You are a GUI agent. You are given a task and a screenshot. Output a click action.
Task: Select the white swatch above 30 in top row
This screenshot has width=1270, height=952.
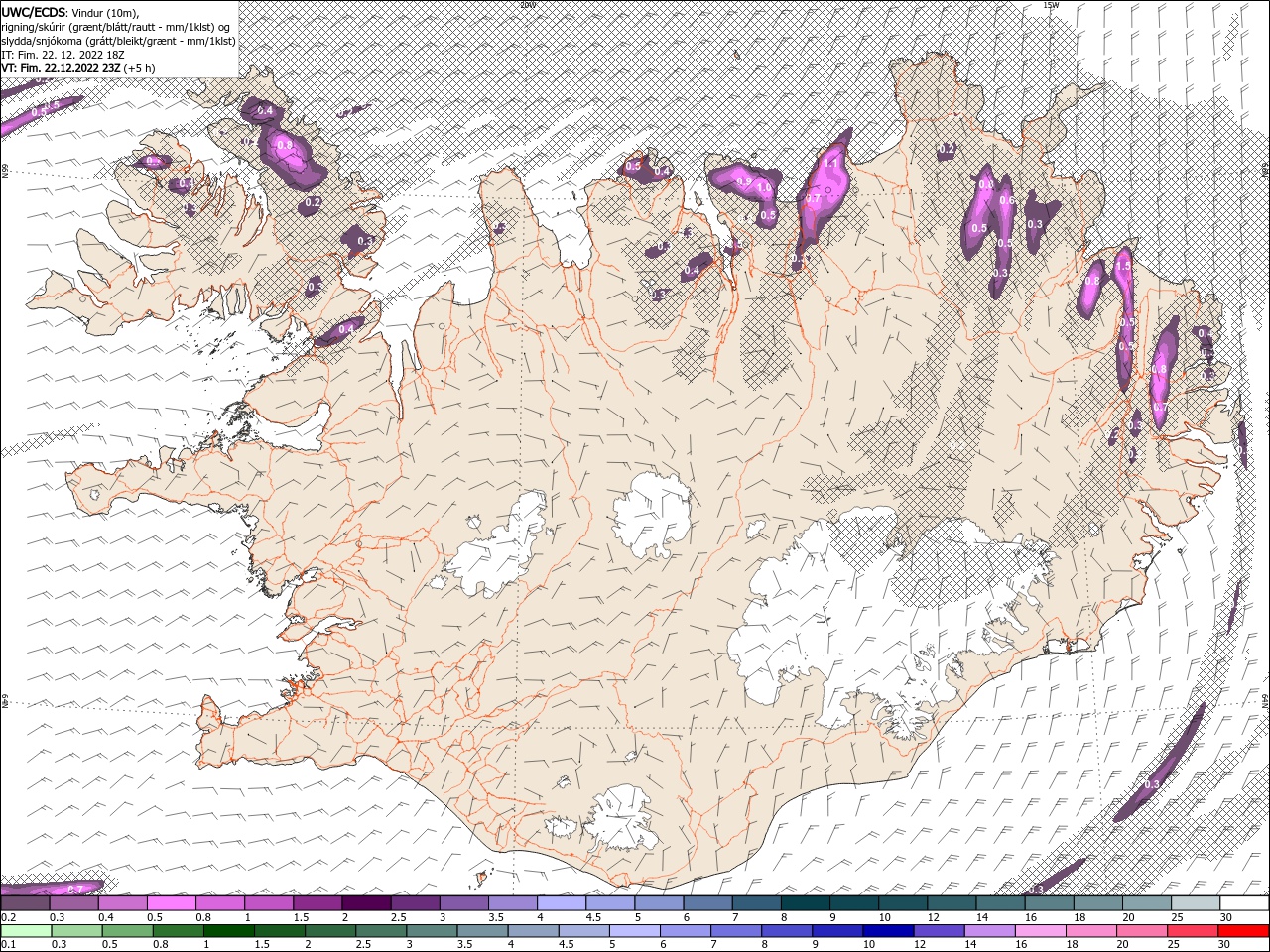coord(1245,903)
